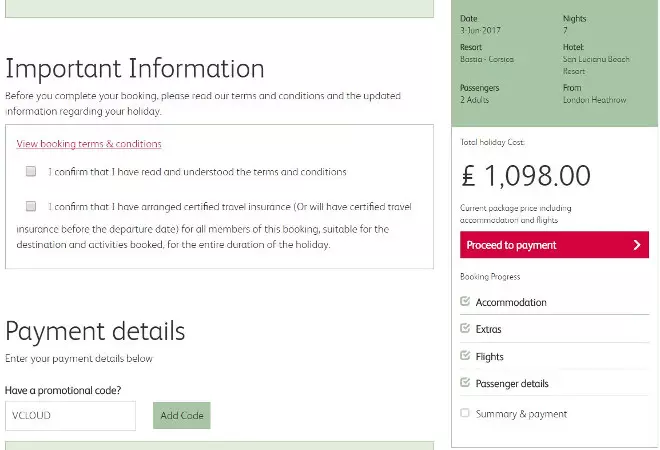The image size is (660, 450).
Task: Click the checkmark icon beside Passenger details
Action: (465, 382)
